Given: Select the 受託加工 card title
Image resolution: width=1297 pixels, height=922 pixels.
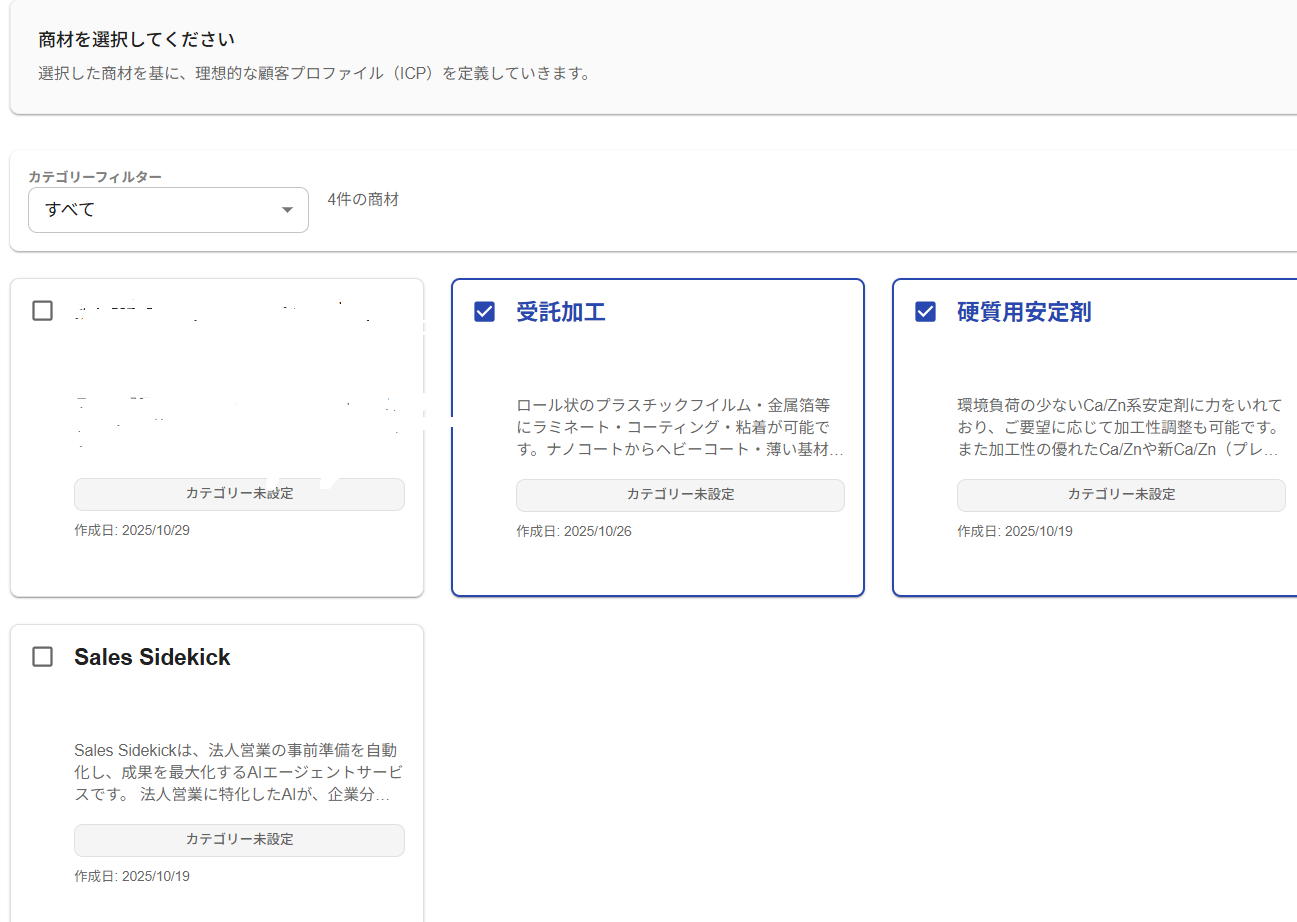Looking at the screenshot, I should pyautogui.click(x=561, y=312).
